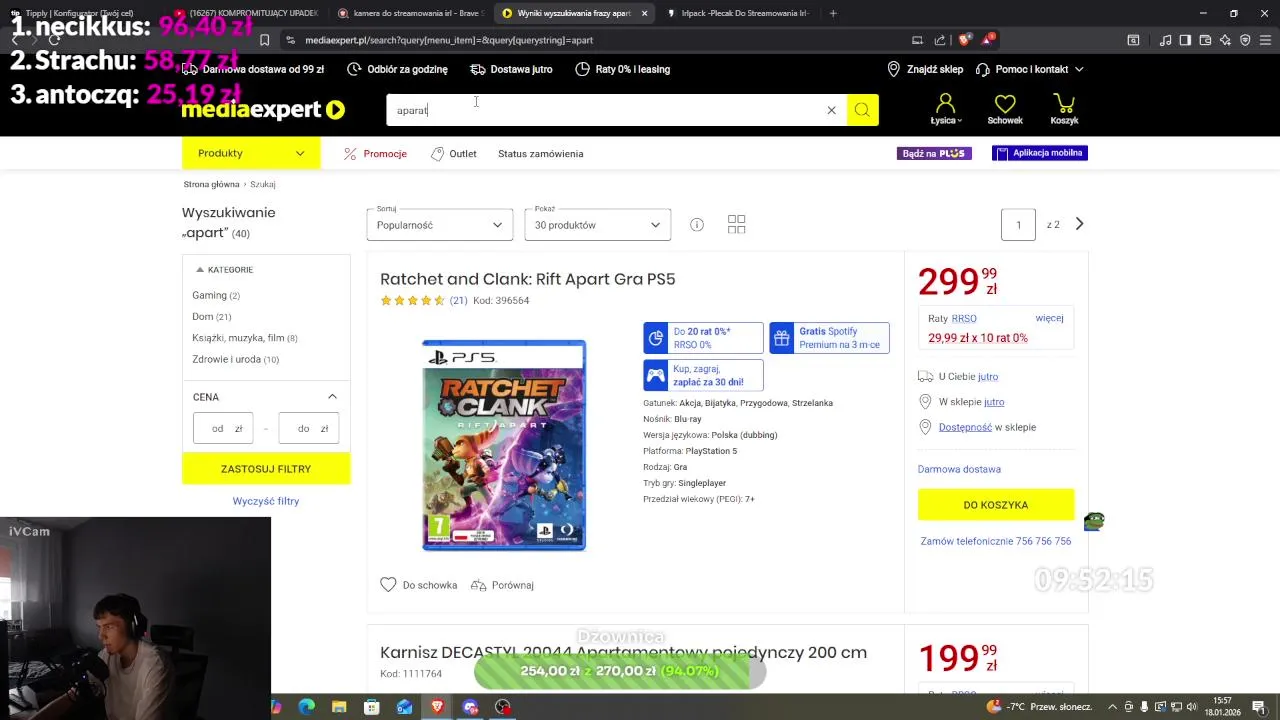Click the minimum price od field

[x=223, y=428]
